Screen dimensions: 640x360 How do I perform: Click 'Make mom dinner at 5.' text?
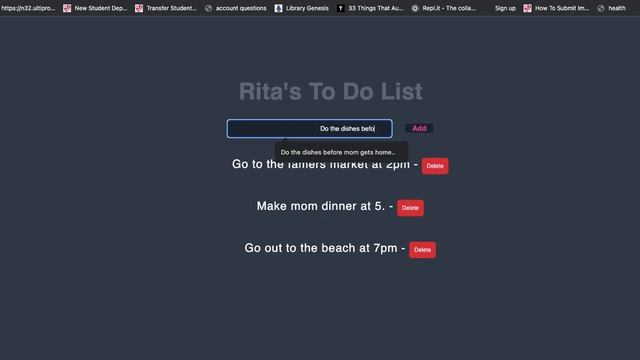pyautogui.click(x=321, y=206)
